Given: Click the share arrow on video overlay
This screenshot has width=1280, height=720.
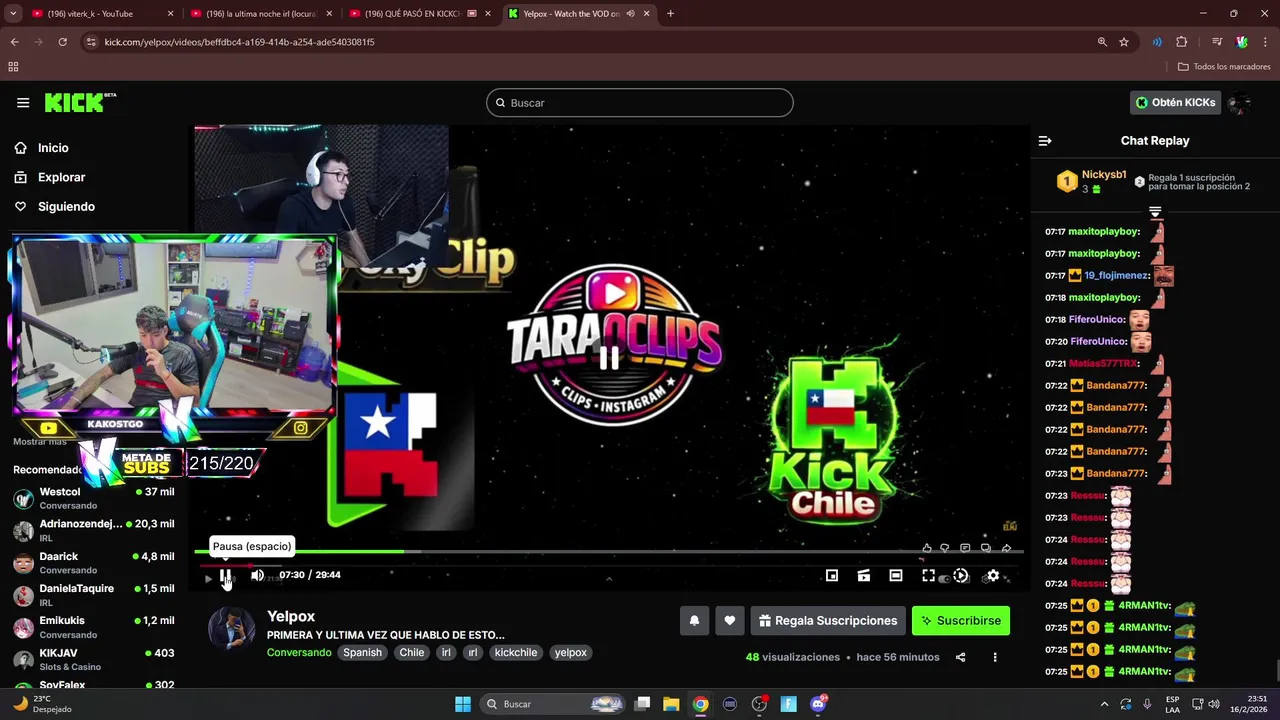Looking at the screenshot, I should pyautogui.click(x=1006, y=548).
